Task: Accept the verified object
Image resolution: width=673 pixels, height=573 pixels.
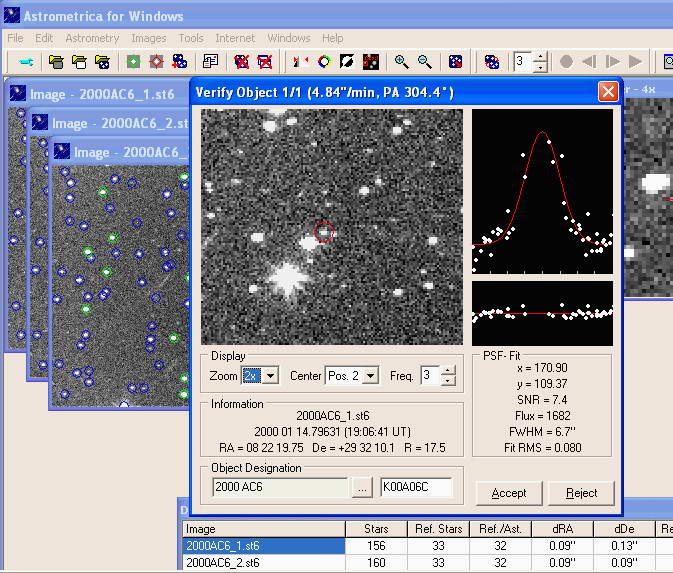Action: (509, 493)
